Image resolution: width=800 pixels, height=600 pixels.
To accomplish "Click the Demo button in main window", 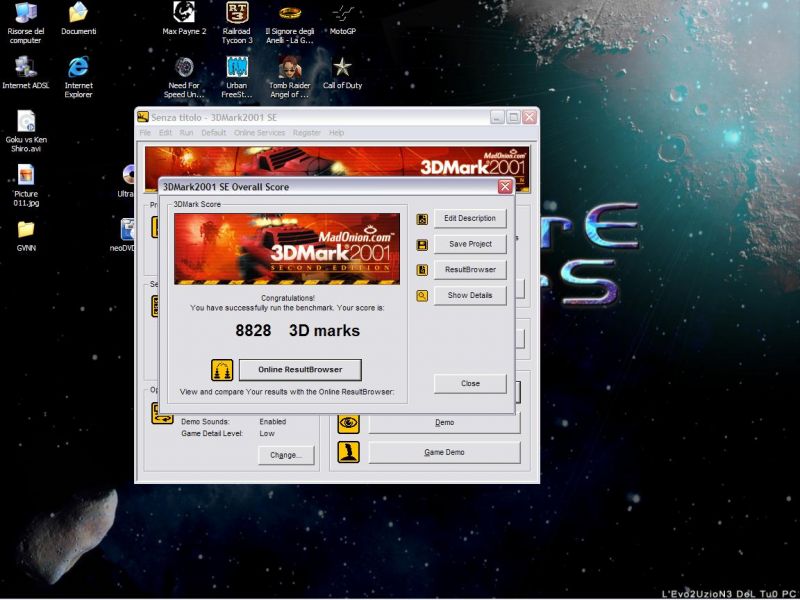I will (x=444, y=423).
